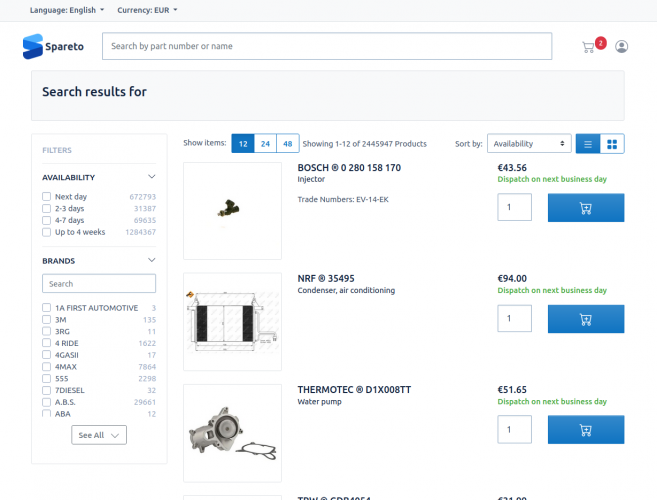Click 'Showing 1-12 of 2445947 Products' text
The width and height of the screenshot is (657, 500).
click(365, 144)
